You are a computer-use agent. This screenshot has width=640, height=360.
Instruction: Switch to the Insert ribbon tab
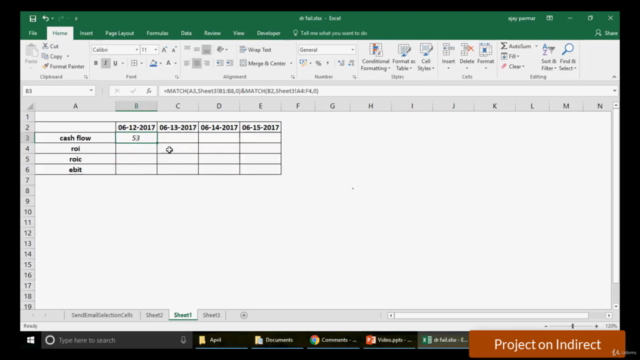[86, 33]
